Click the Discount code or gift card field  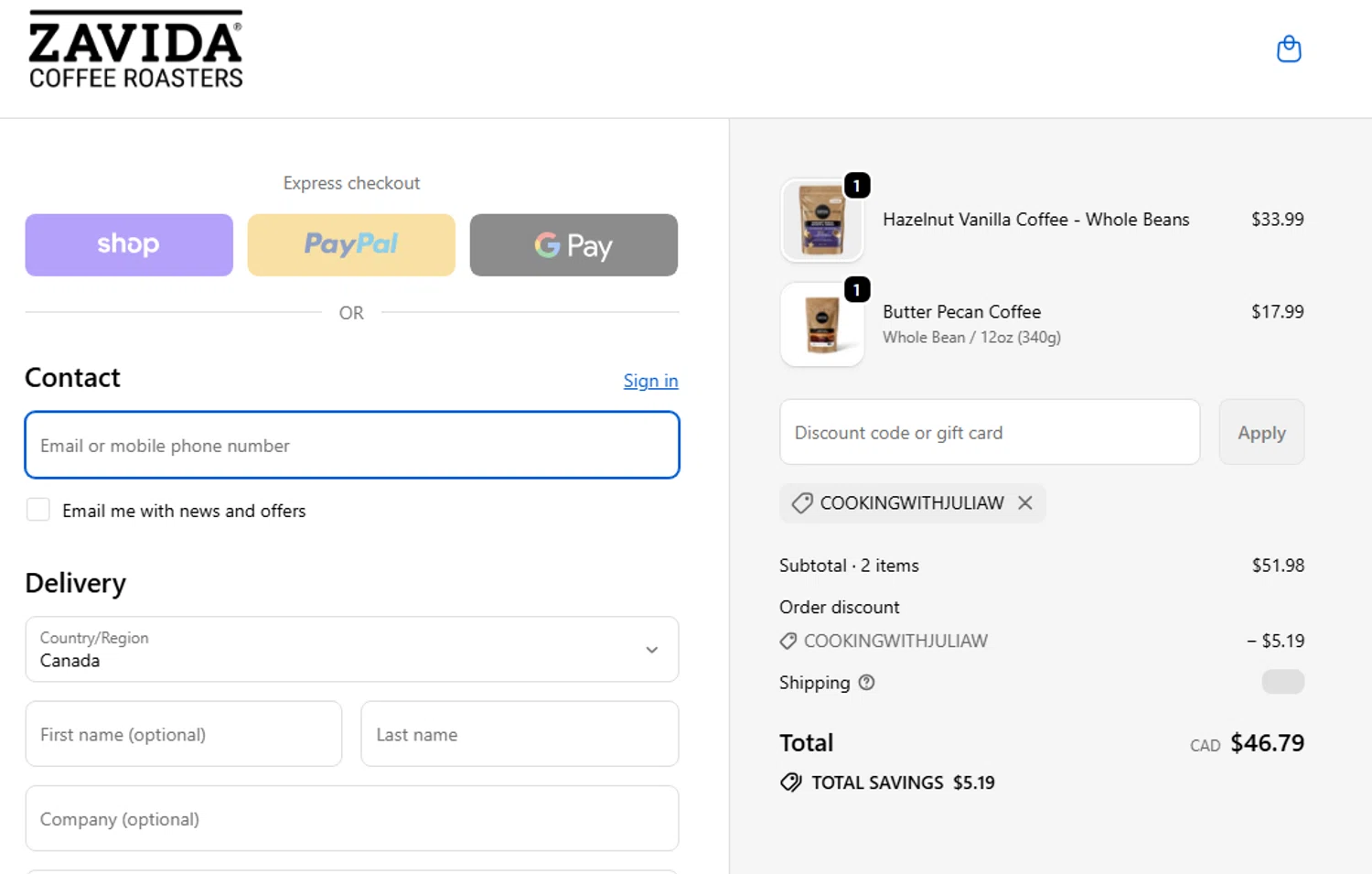[x=990, y=432]
